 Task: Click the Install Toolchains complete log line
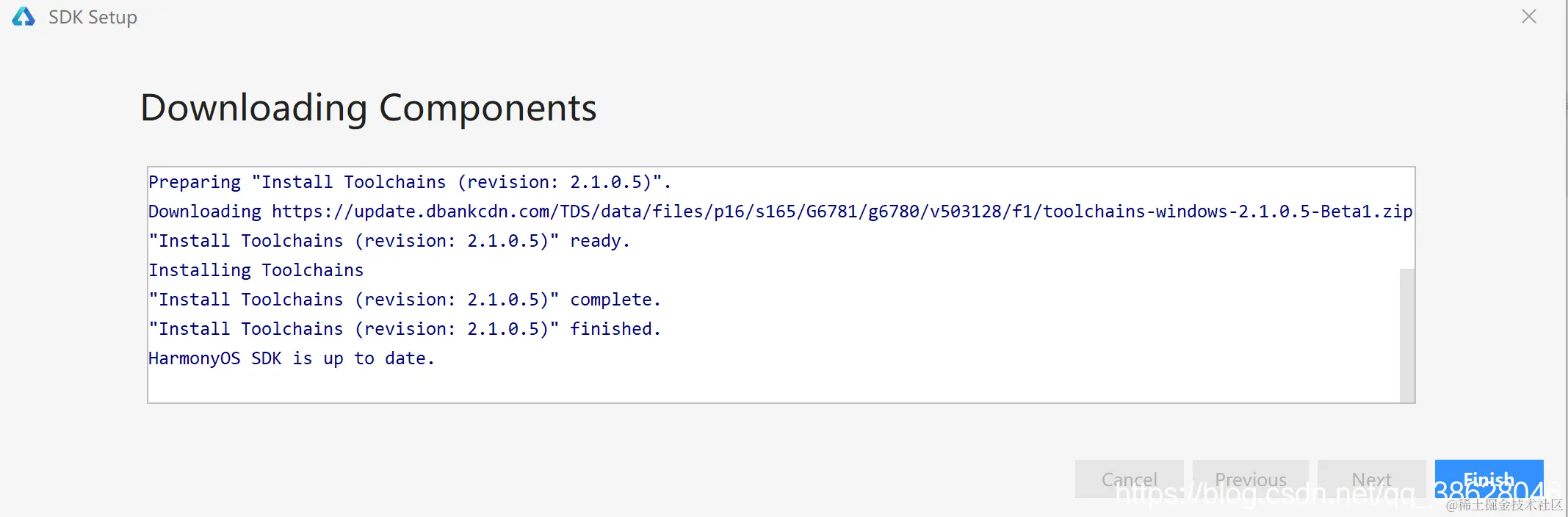click(404, 300)
